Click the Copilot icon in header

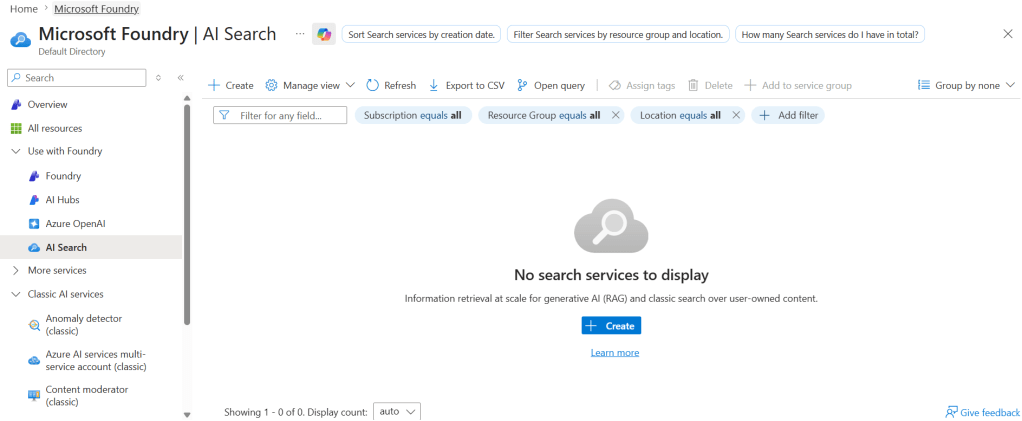(x=323, y=34)
